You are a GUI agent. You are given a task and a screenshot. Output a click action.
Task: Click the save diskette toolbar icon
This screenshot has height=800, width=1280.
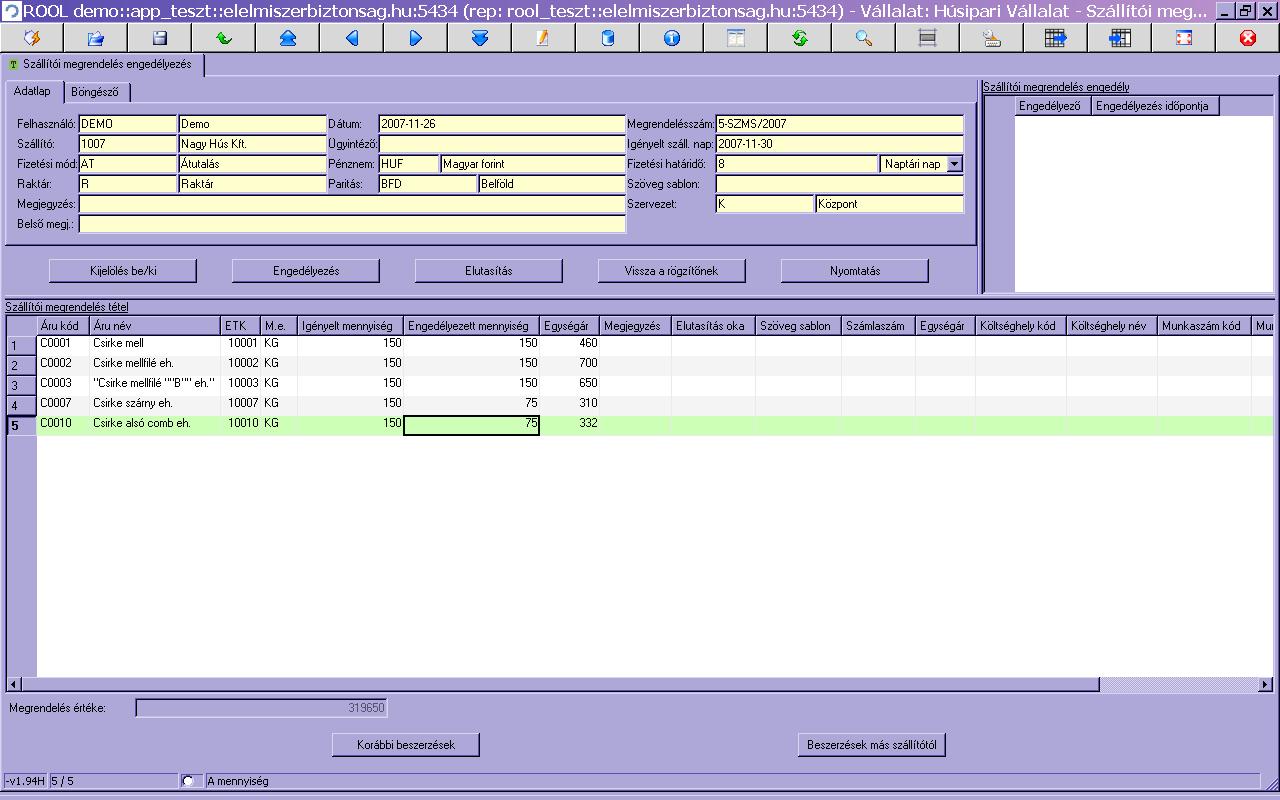[x=160, y=38]
